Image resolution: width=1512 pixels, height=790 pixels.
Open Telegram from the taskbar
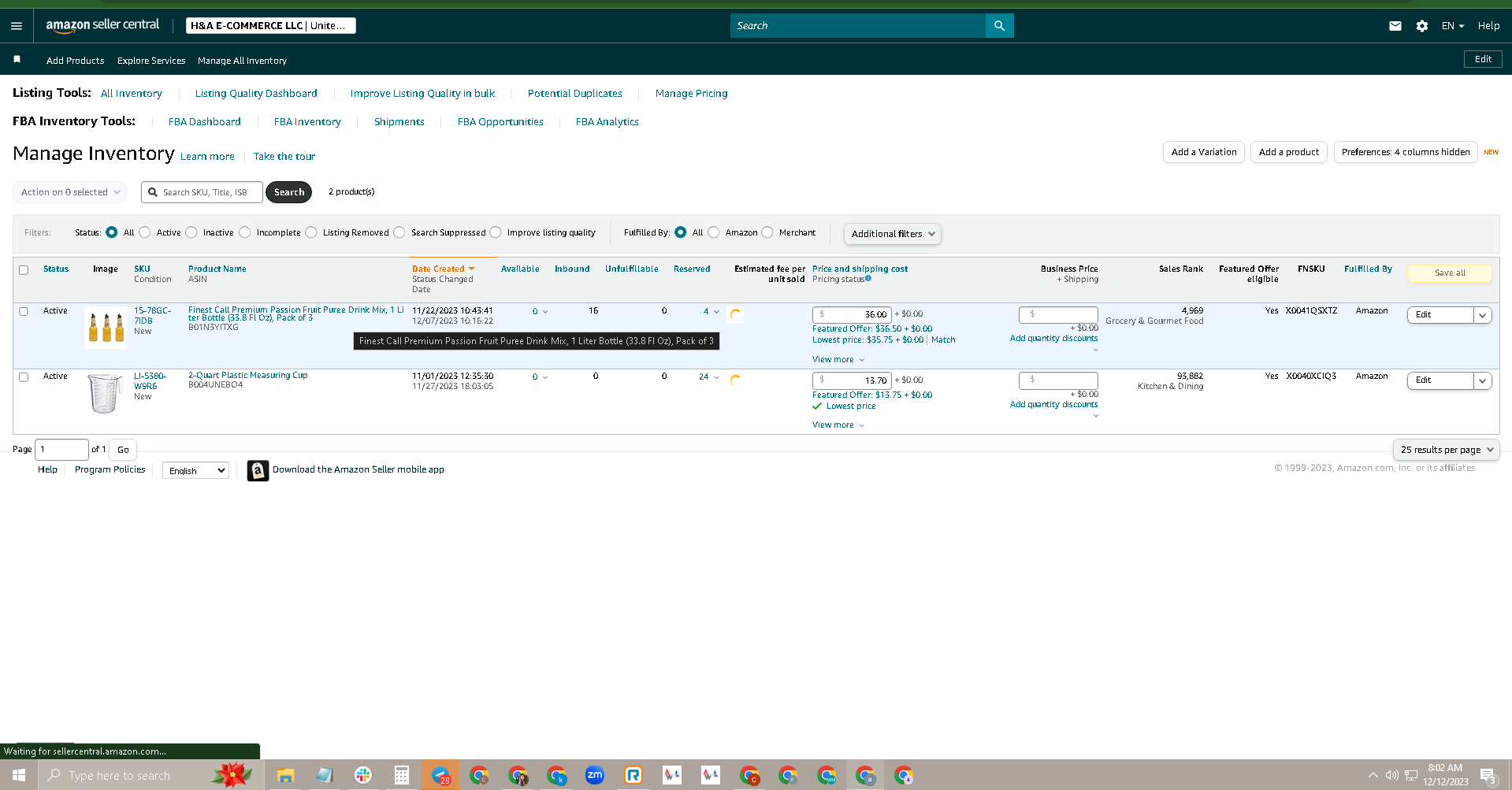[440, 776]
